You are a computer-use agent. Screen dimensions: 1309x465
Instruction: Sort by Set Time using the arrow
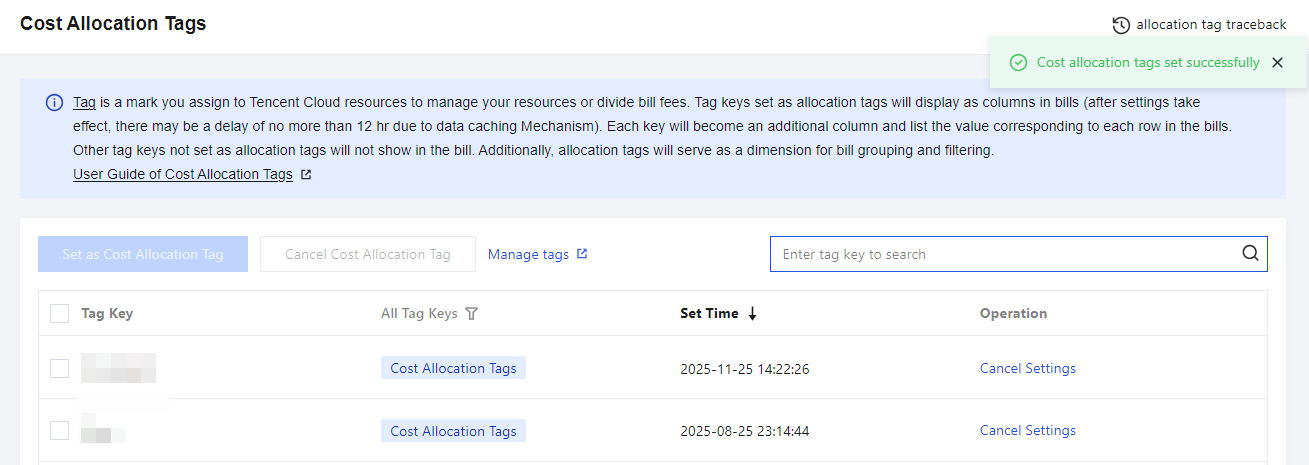tap(752, 314)
